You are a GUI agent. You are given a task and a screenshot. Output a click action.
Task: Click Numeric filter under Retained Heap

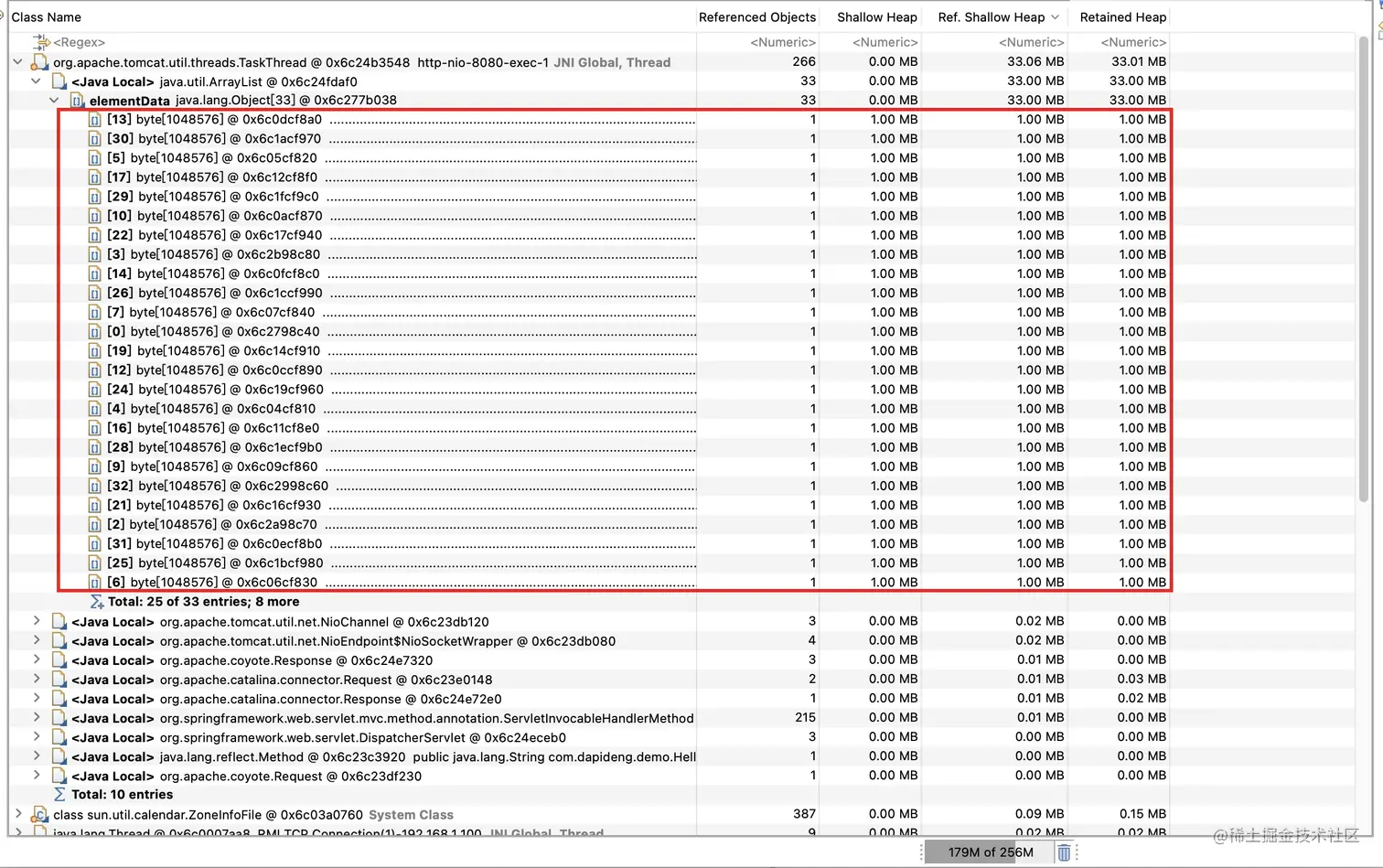click(x=1133, y=42)
